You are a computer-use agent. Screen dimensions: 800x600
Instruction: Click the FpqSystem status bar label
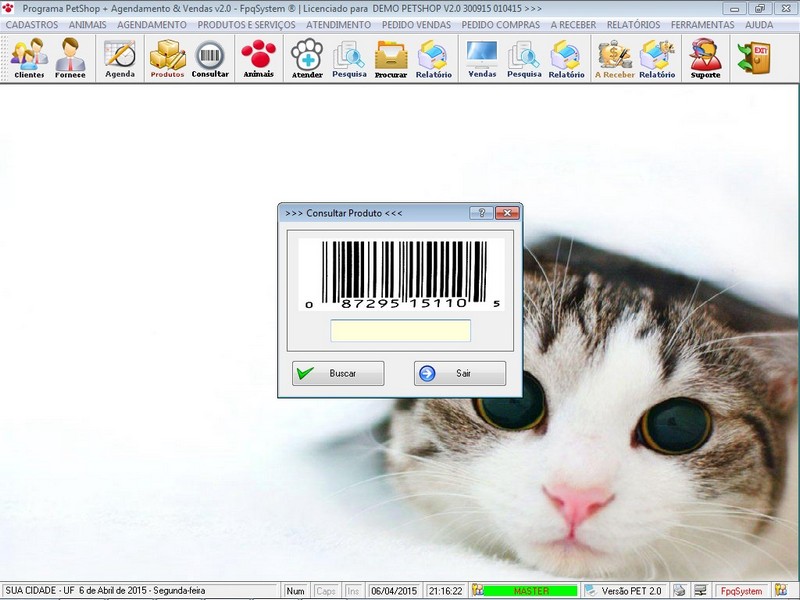click(741, 591)
